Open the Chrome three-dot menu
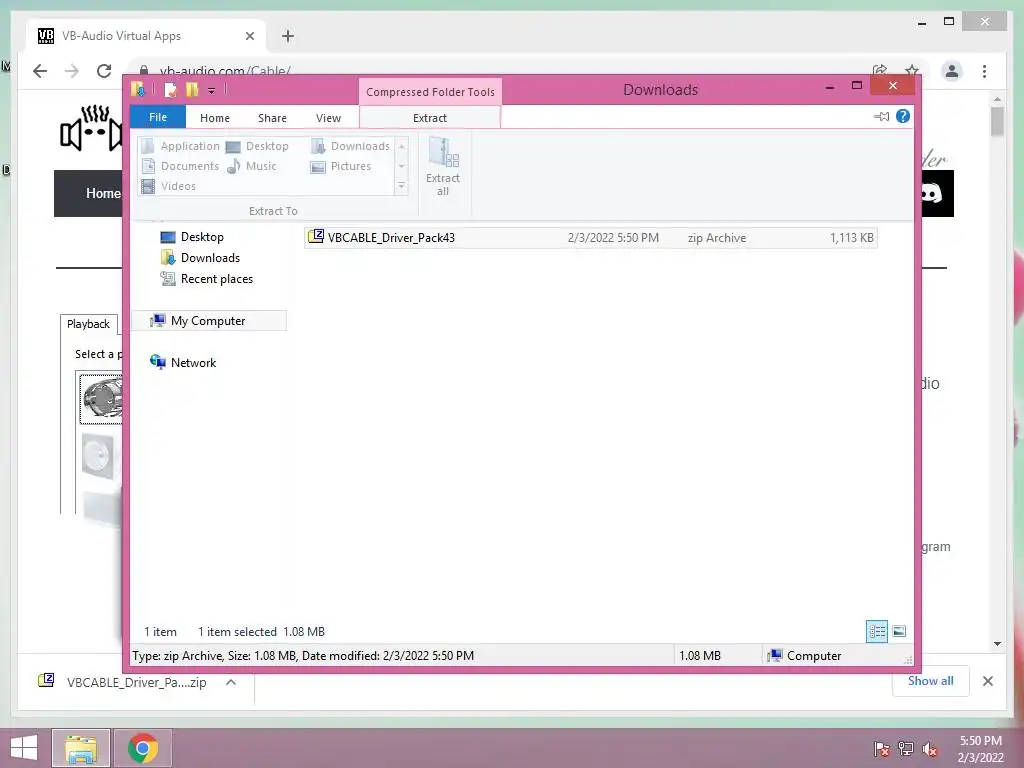The height and width of the screenshot is (768, 1024). [x=984, y=71]
